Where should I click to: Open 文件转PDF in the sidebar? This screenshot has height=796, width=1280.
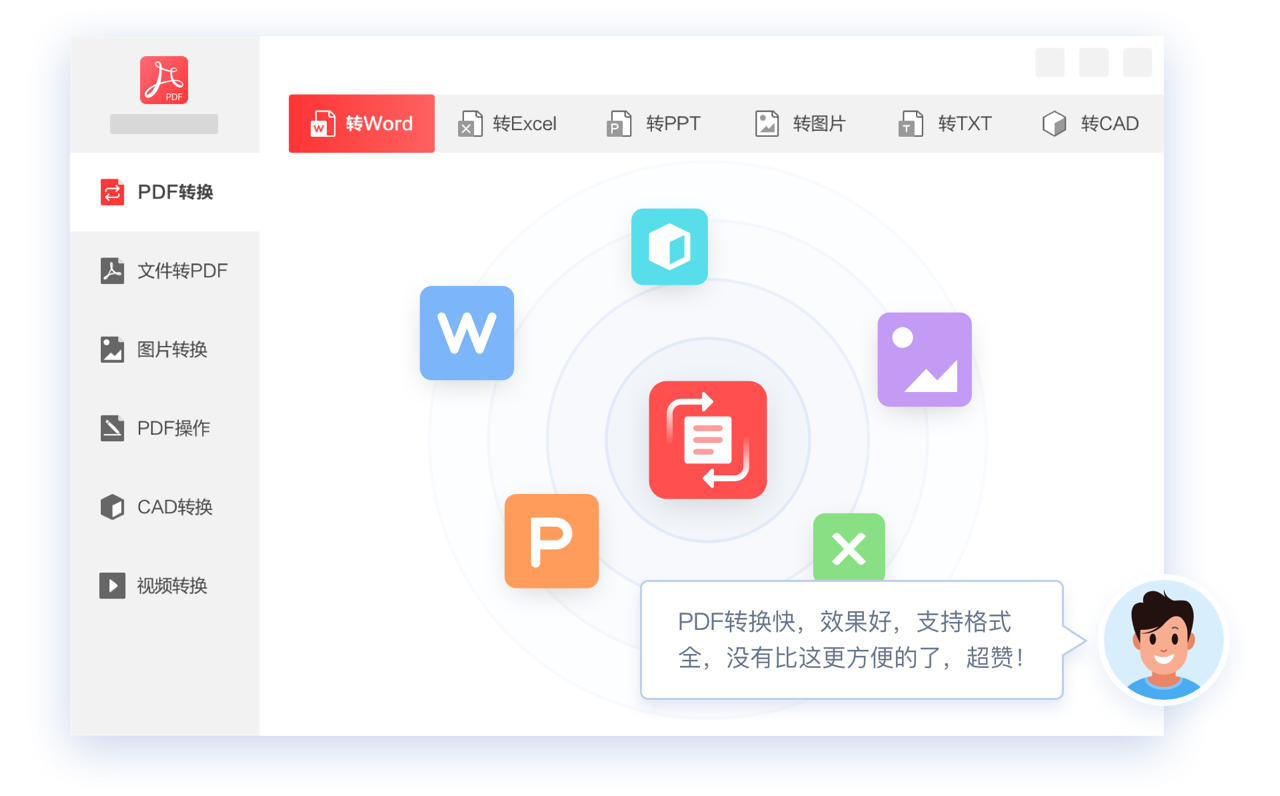point(165,271)
